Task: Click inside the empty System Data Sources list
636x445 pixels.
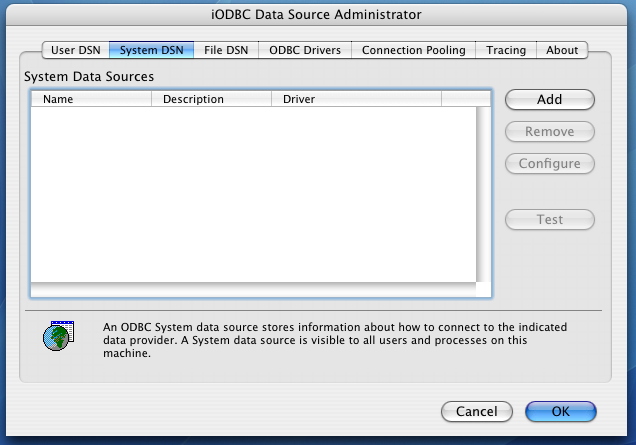Action: coord(254,194)
